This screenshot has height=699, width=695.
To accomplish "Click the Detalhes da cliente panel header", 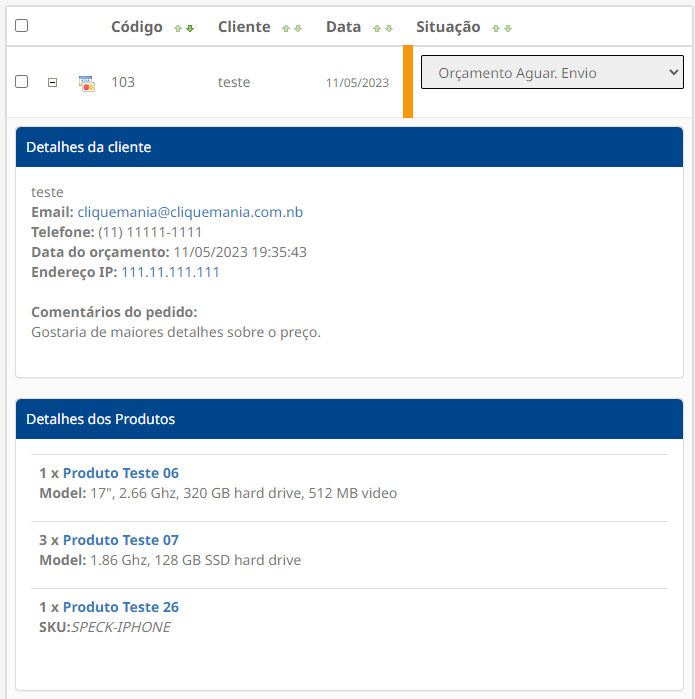I will click(x=350, y=147).
